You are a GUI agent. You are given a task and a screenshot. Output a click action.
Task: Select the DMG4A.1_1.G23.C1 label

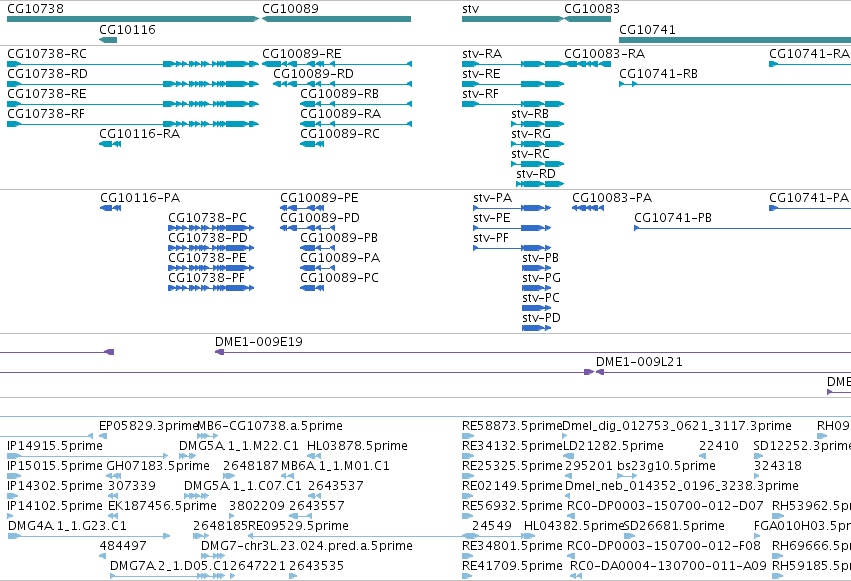coord(67,526)
